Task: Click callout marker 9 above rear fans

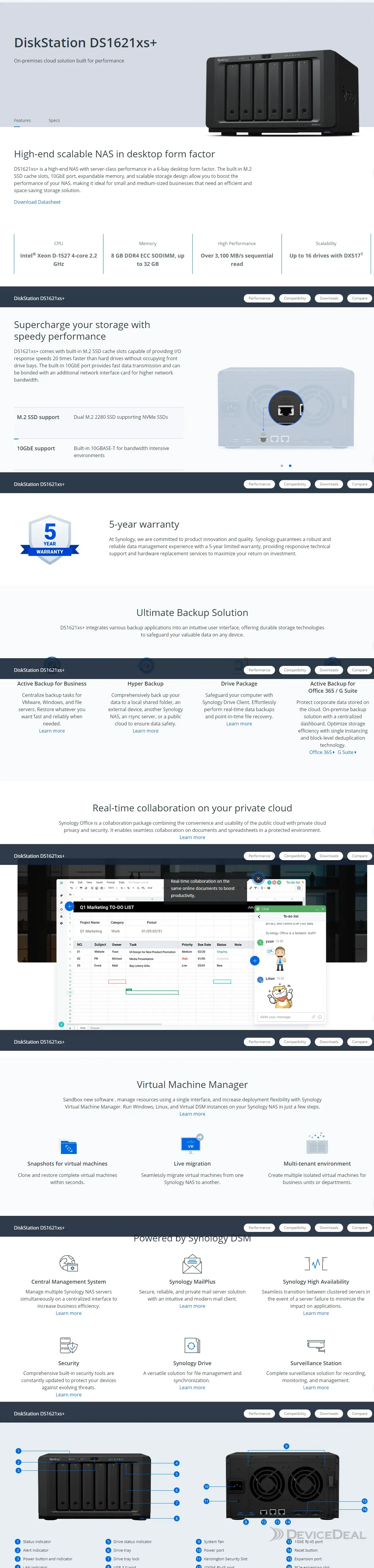Action: tap(286, 1446)
